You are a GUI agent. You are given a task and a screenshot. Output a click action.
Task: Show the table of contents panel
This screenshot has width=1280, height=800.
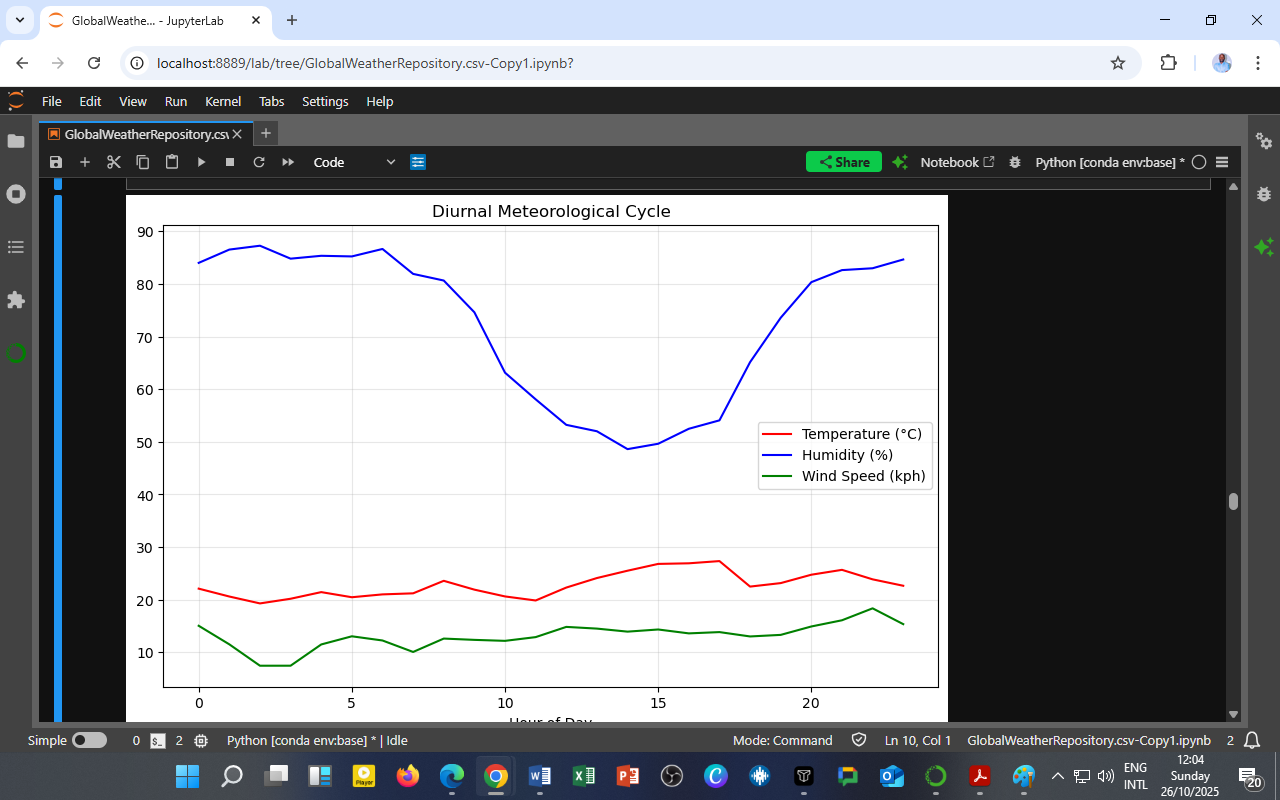coord(16,247)
